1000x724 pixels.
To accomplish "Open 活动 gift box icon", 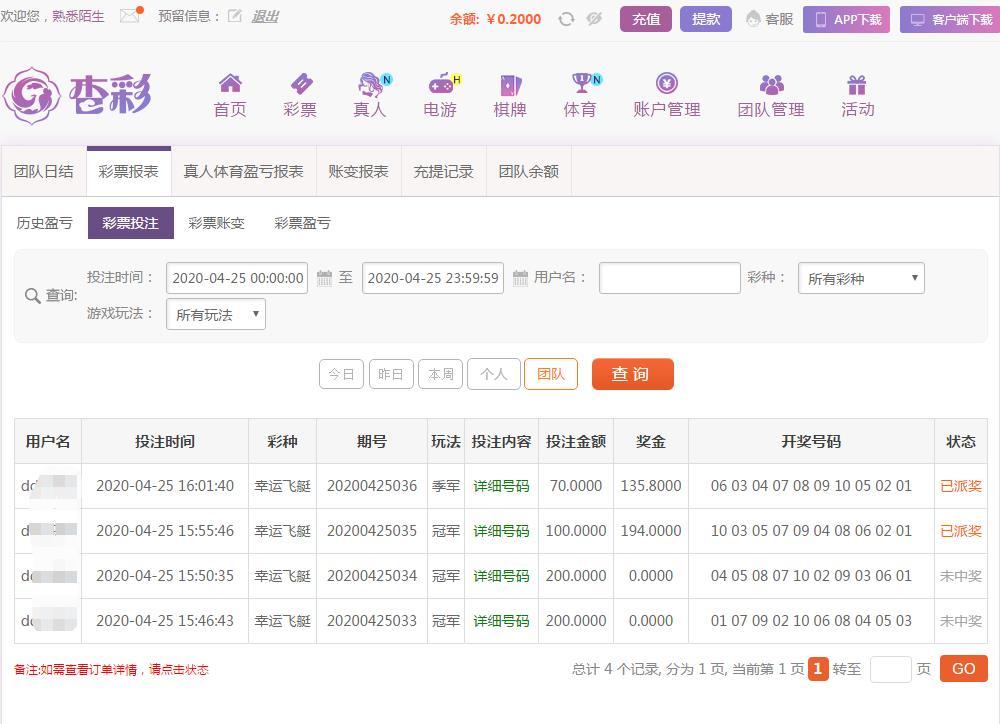I will (857, 84).
